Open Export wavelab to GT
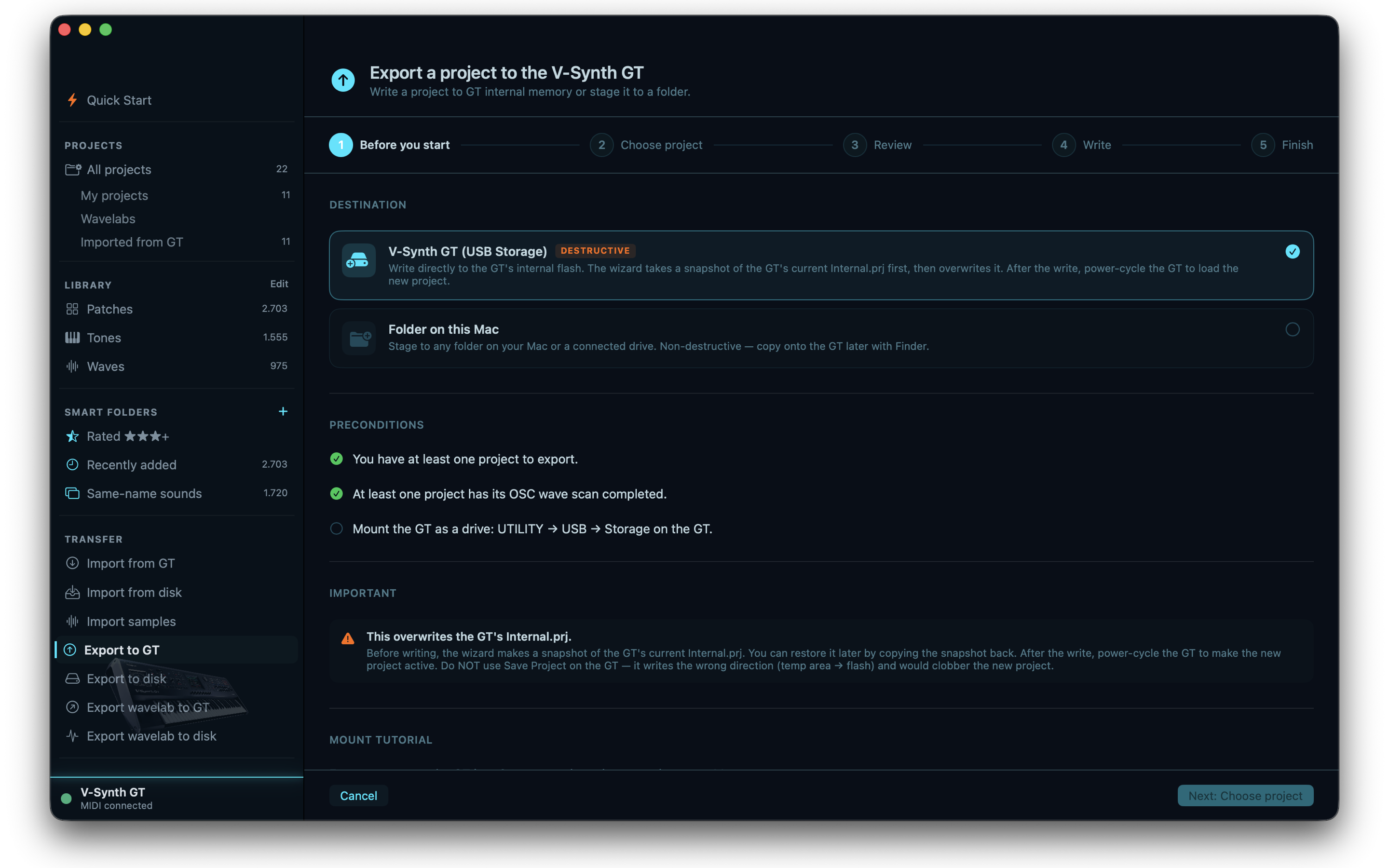 point(177,707)
